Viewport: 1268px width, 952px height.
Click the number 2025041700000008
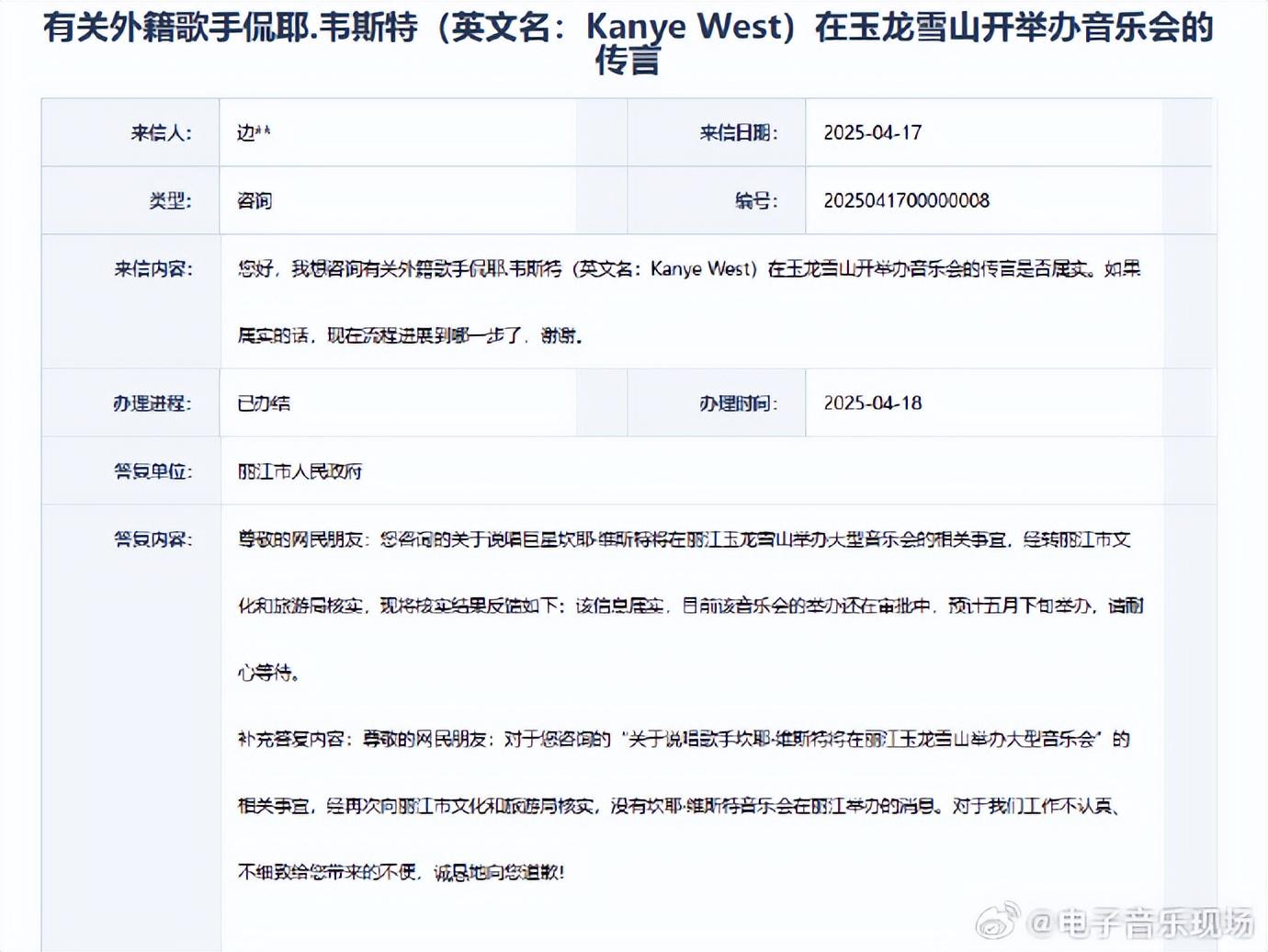[906, 200]
